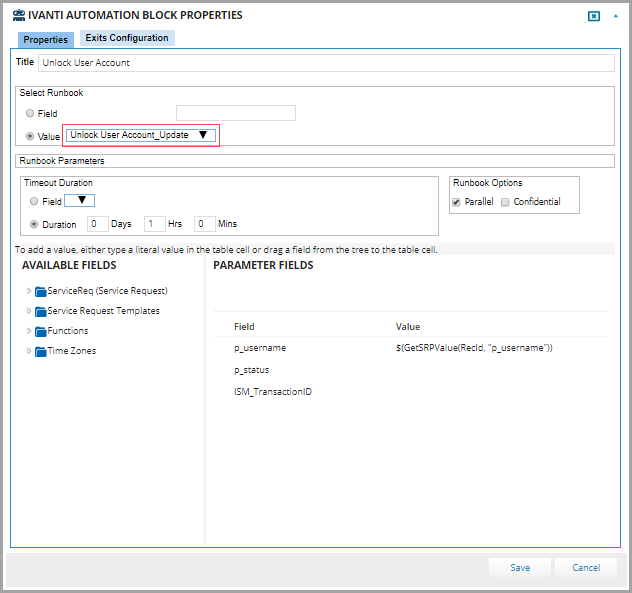
Task: Click the Service Request Templates folder icon
Action: click(41, 311)
